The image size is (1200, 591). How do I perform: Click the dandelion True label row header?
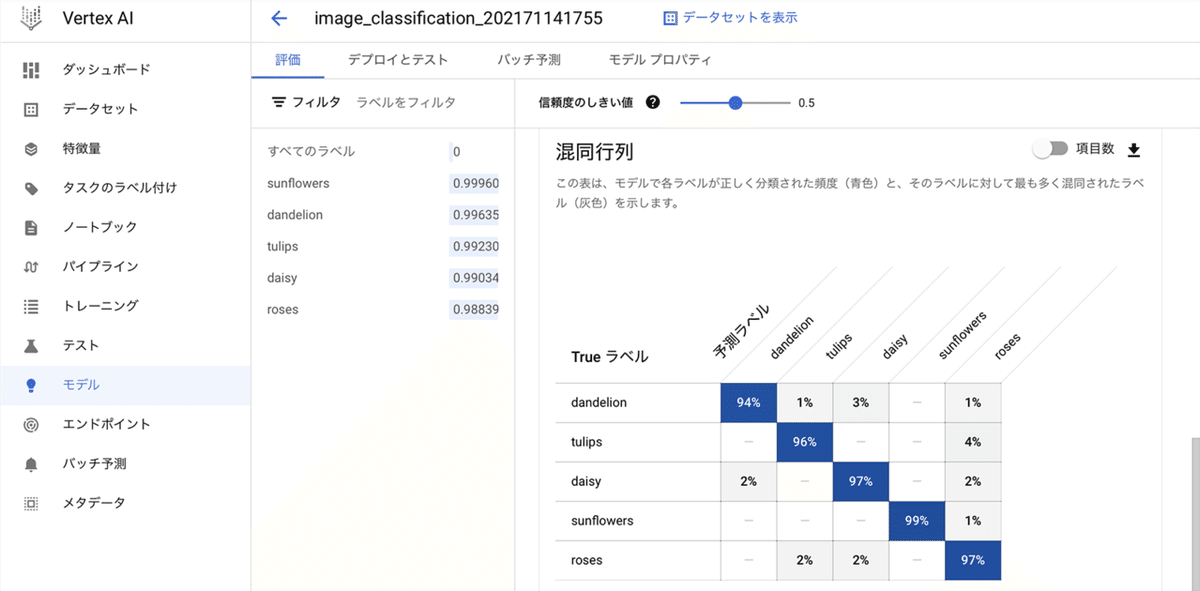638,402
